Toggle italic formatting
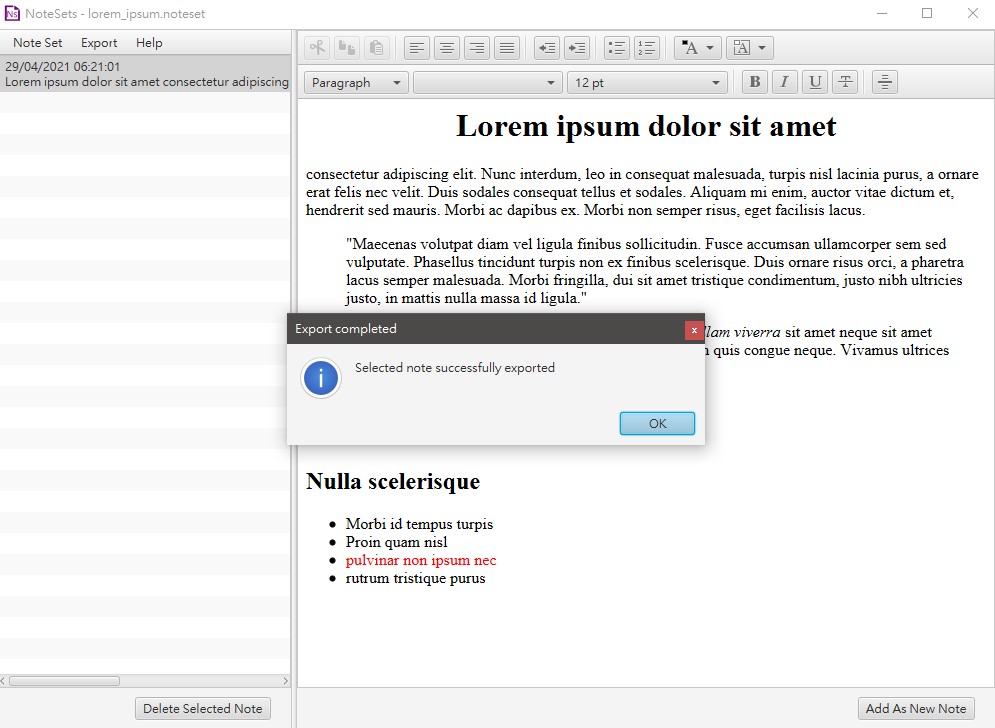 pyautogui.click(x=785, y=83)
